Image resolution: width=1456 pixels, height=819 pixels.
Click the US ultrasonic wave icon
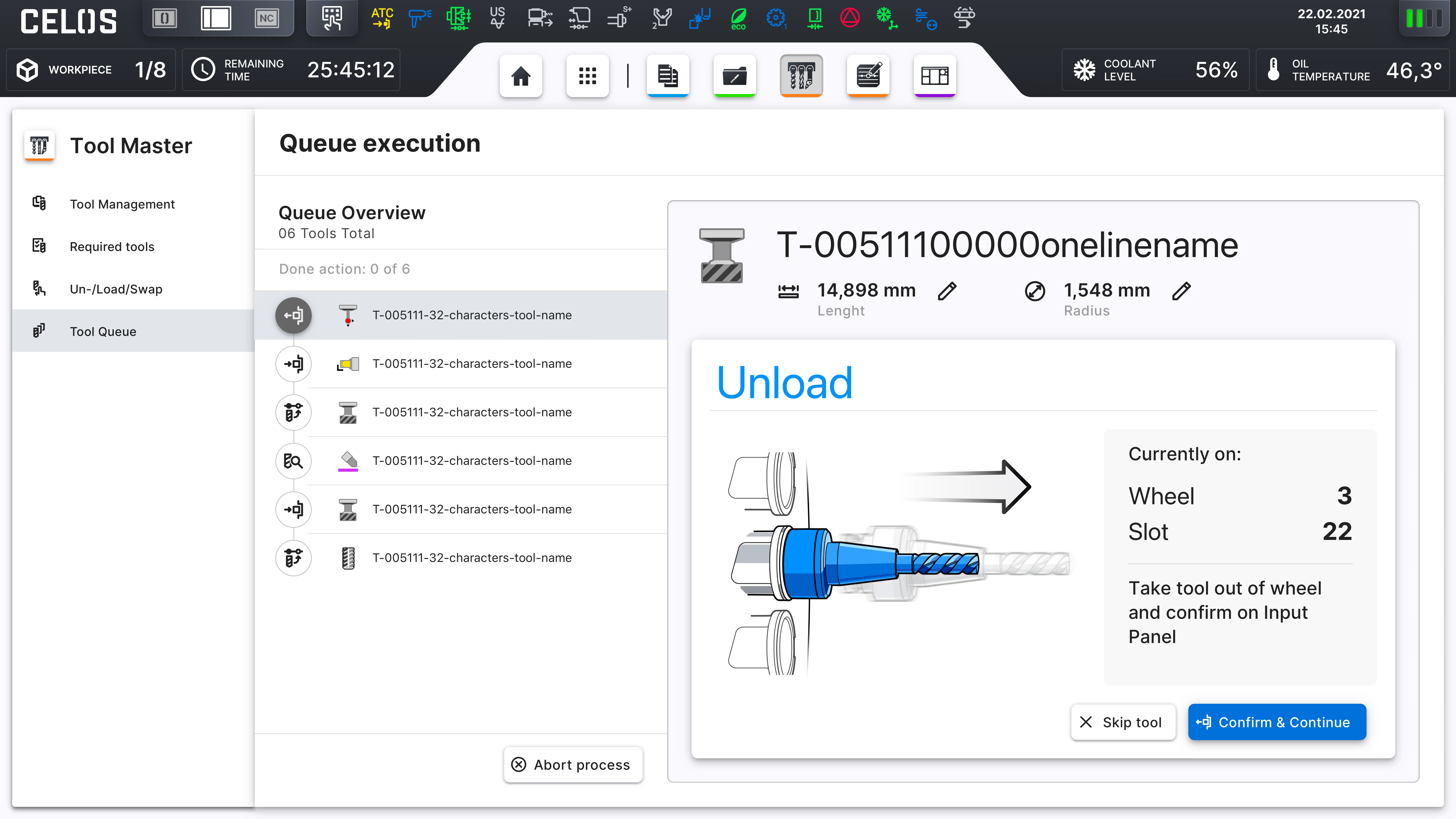(x=497, y=18)
